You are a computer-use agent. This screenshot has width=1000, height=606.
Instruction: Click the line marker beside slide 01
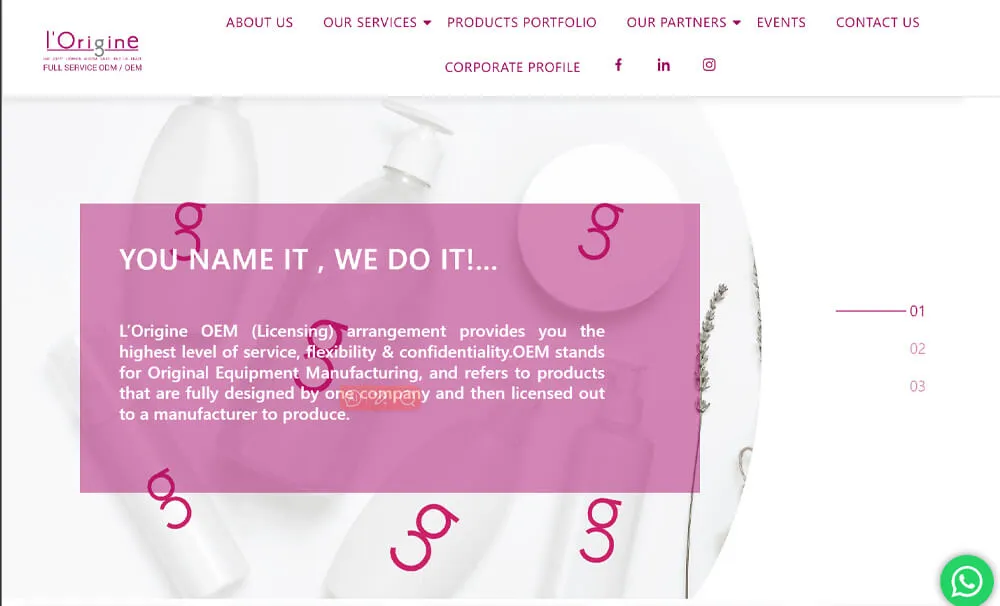click(x=871, y=311)
